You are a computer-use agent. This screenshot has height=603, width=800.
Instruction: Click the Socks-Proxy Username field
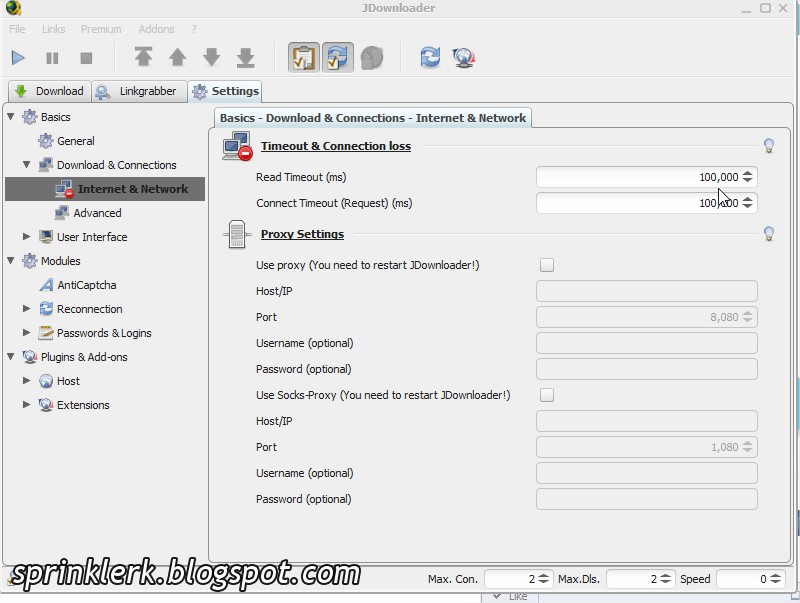(647, 473)
